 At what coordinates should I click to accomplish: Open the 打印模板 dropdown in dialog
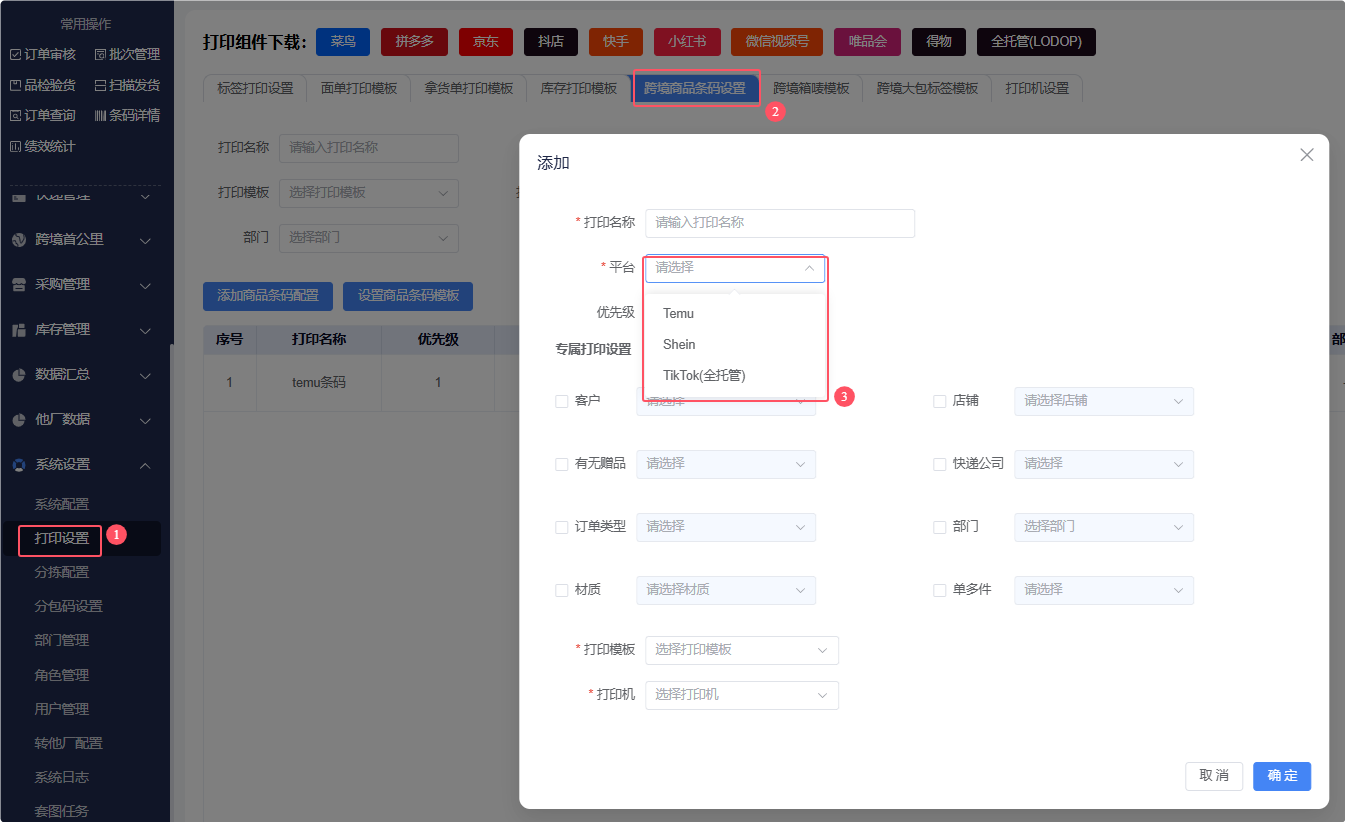[x=741, y=650]
